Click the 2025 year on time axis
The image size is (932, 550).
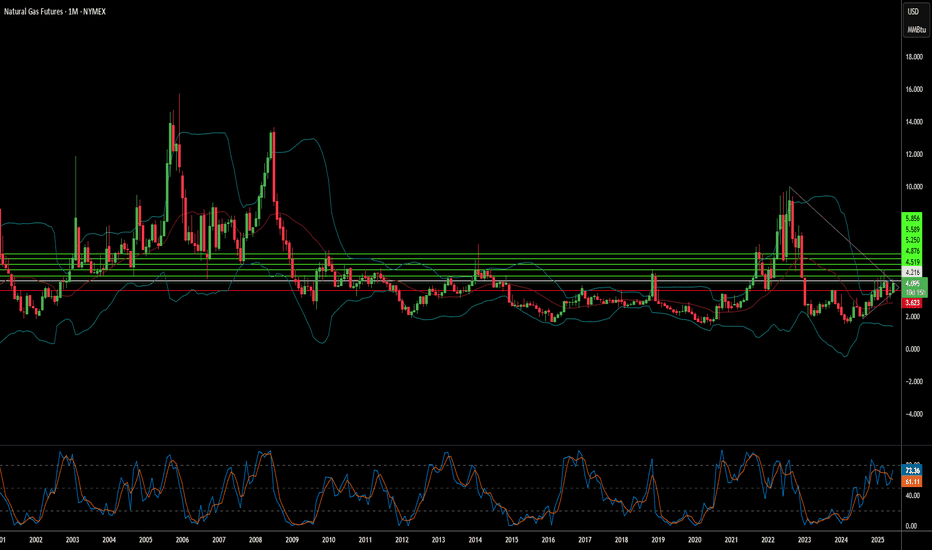[x=877, y=540]
